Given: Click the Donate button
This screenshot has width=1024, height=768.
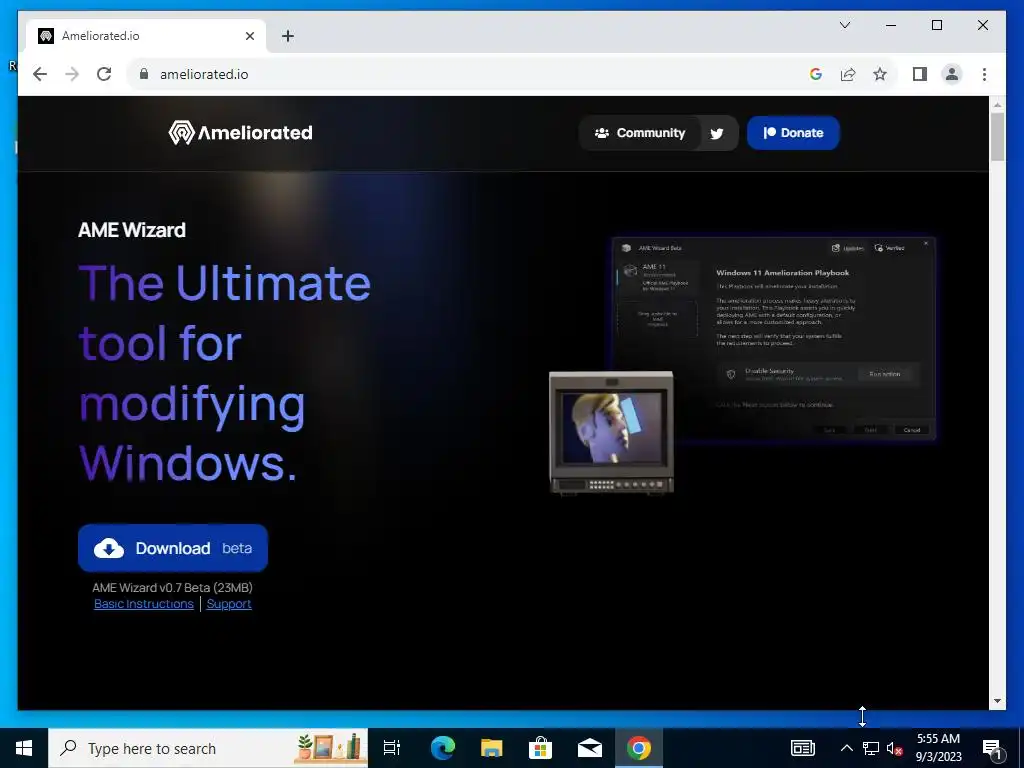Looking at the screenshot, I should click(x=793, y=133).
